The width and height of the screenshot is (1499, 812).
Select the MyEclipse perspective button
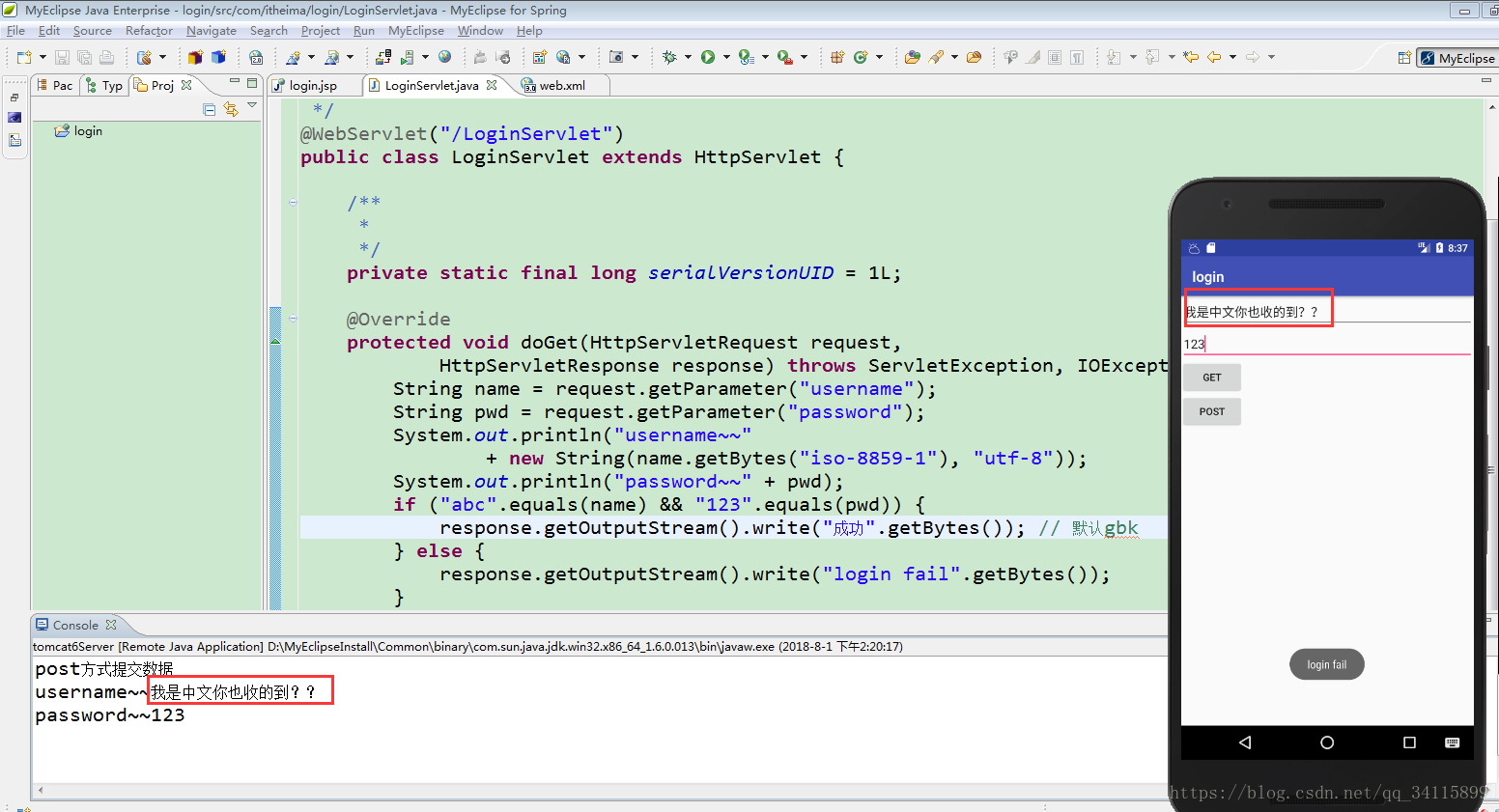coord(1457,58)
